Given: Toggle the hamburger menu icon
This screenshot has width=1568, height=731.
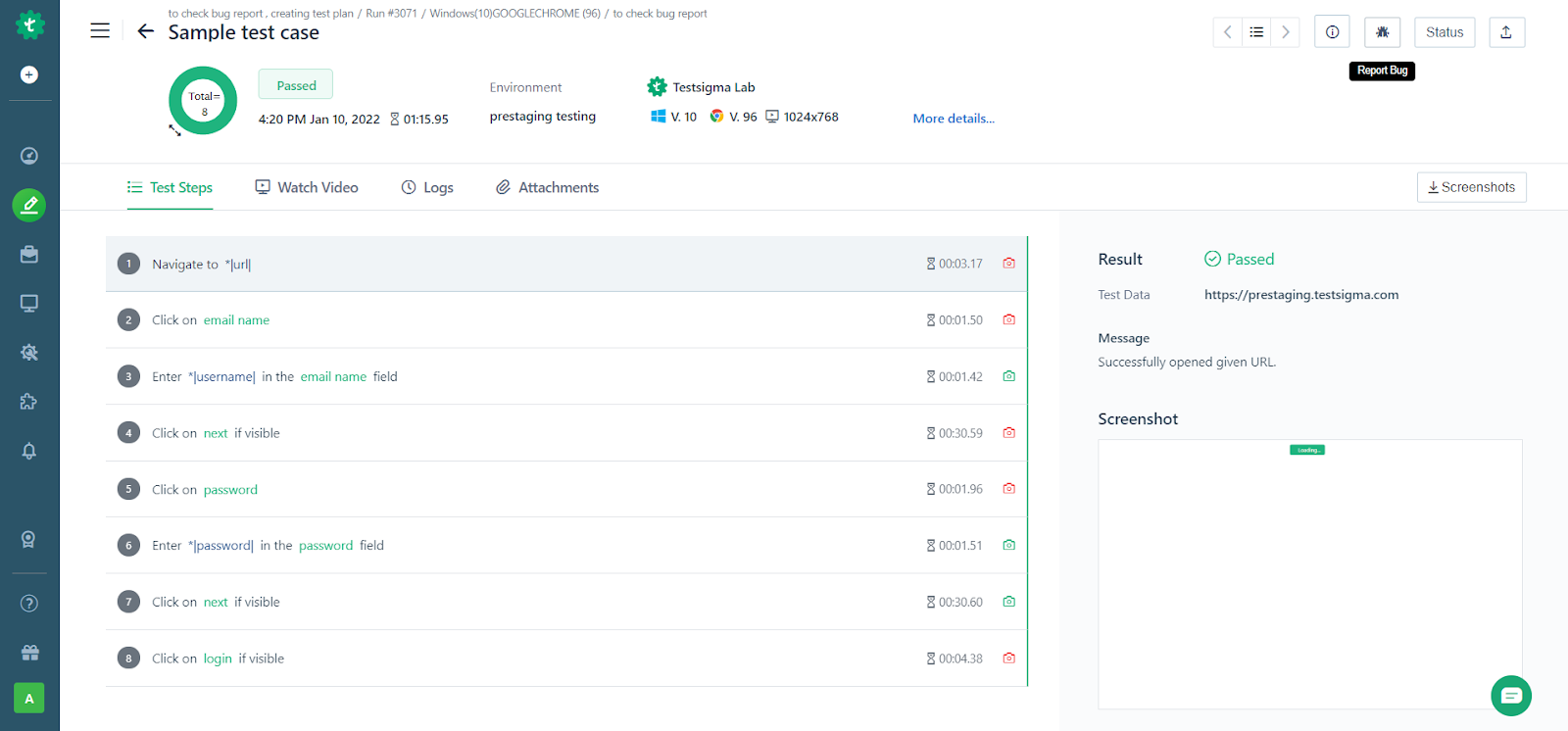Looking at the screenshot, I should pos(100,31).
